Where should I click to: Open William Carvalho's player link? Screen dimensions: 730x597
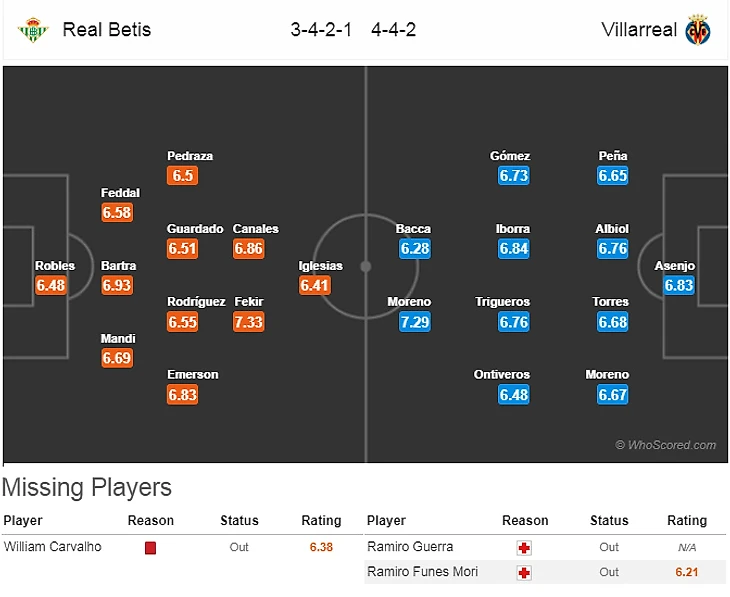point(53,547)
